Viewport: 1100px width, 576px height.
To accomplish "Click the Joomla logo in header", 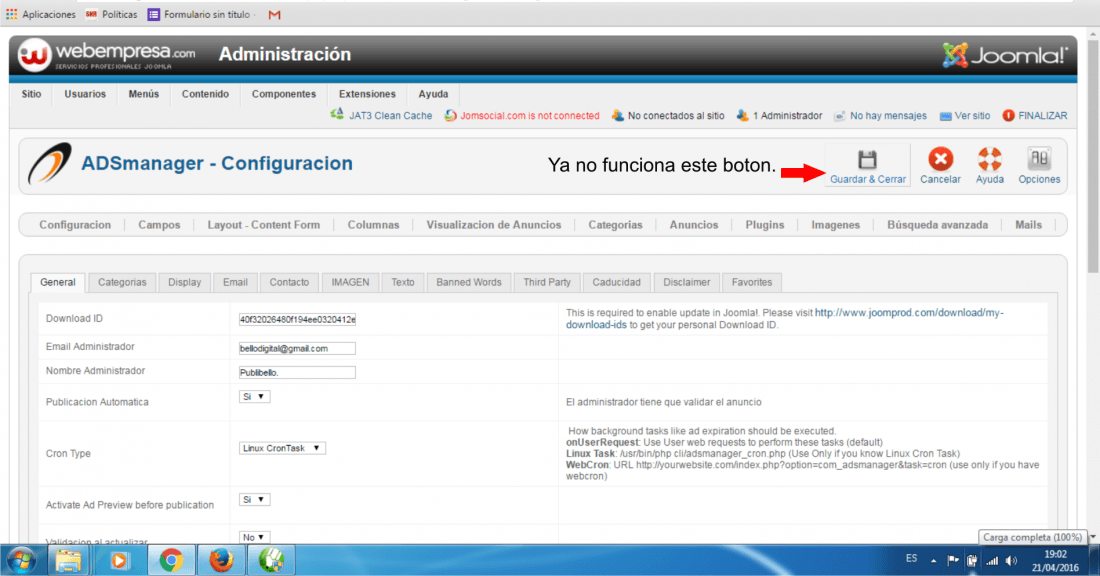I will pyautogui.click(x=1005, y=55).
